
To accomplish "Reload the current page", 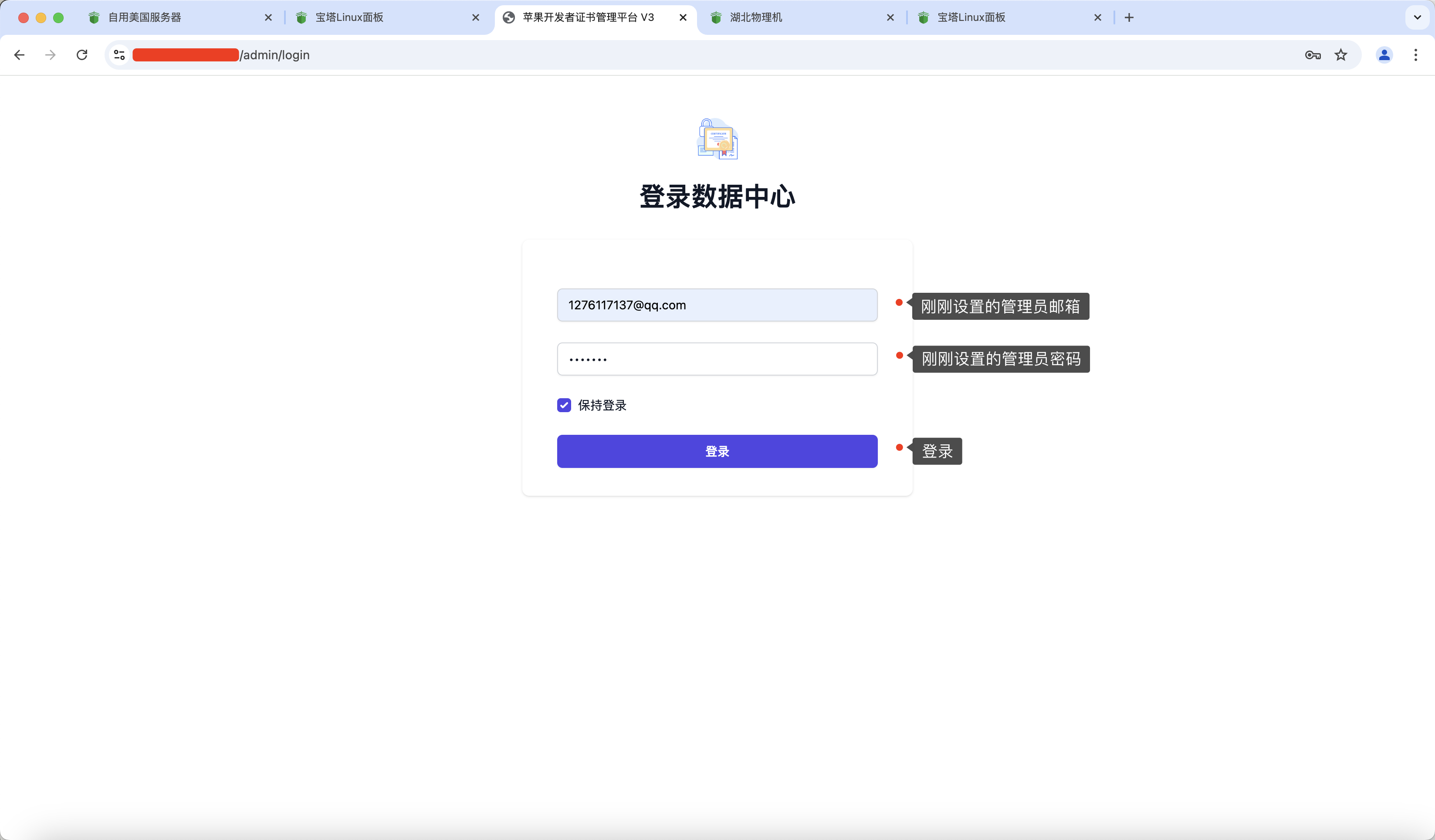I will pos(82,54).
